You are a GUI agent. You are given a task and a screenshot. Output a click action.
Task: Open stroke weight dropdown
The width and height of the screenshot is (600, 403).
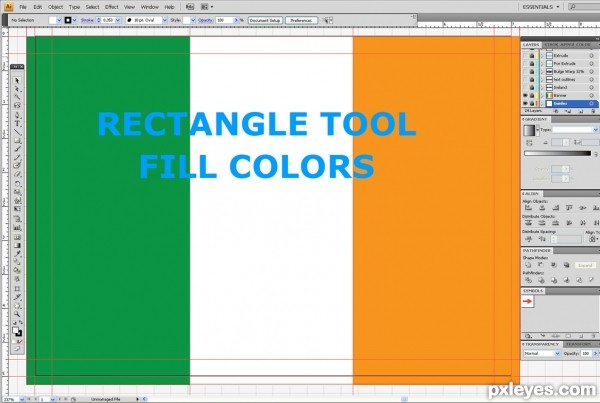click(x=118, y=20)
